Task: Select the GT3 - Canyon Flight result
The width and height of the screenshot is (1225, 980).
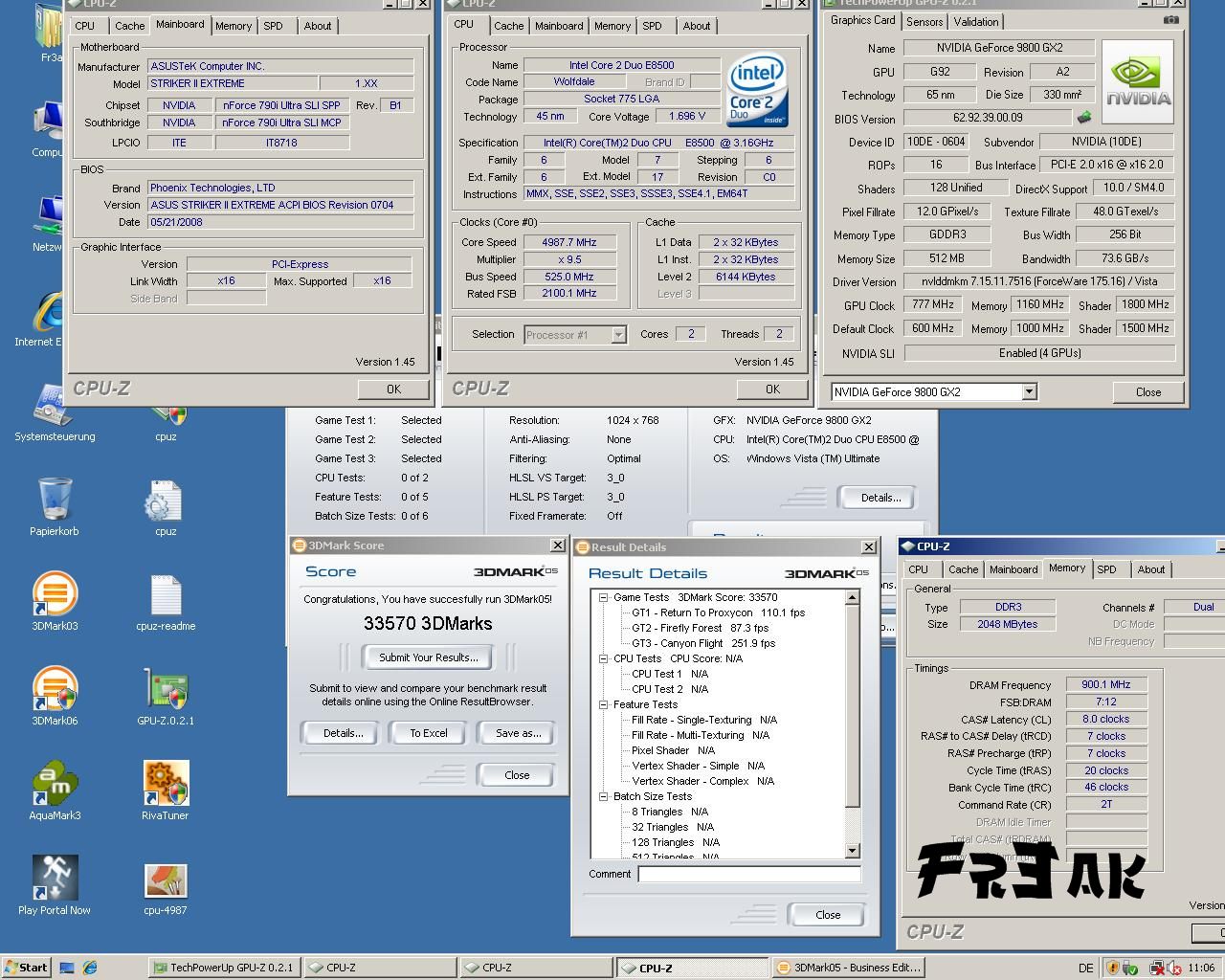Action: coord(703,643)
